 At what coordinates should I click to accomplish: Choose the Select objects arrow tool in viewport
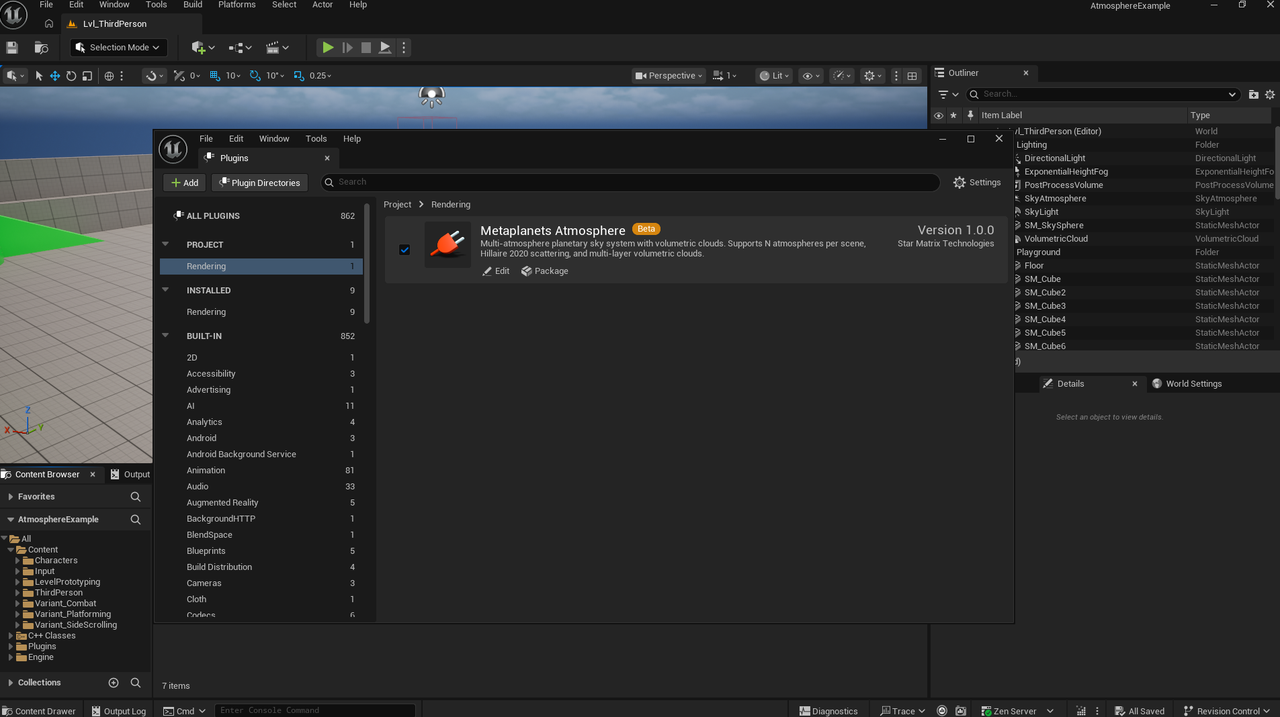tap(39, 75)
